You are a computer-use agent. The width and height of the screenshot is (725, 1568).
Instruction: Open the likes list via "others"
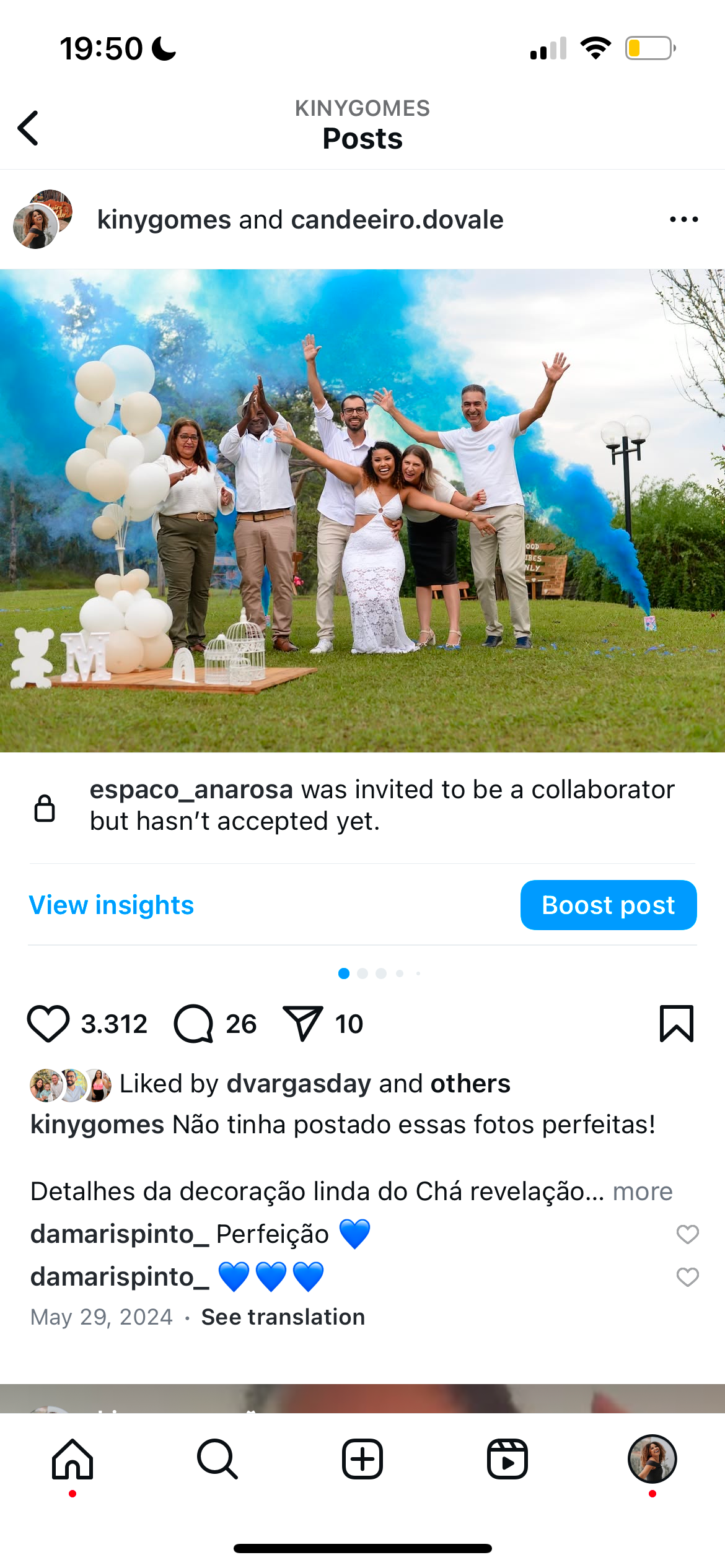[x=470, y=1084]
